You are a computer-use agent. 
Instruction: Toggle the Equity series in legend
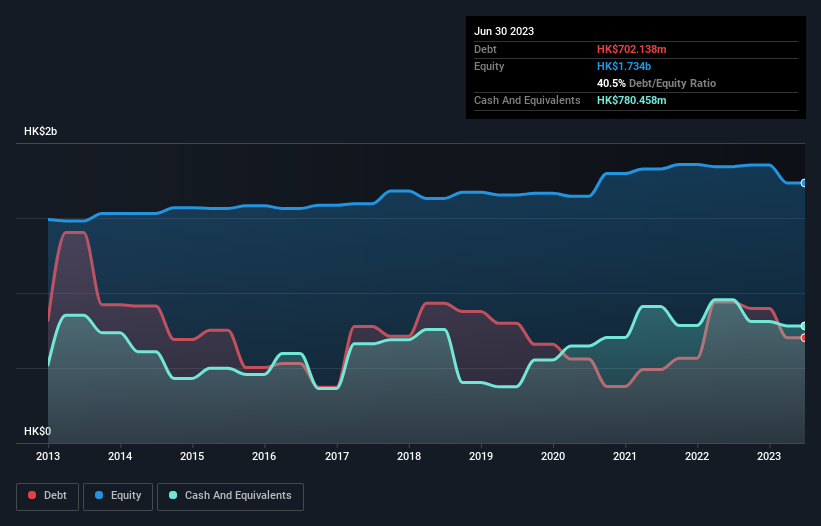click(118, 496)
